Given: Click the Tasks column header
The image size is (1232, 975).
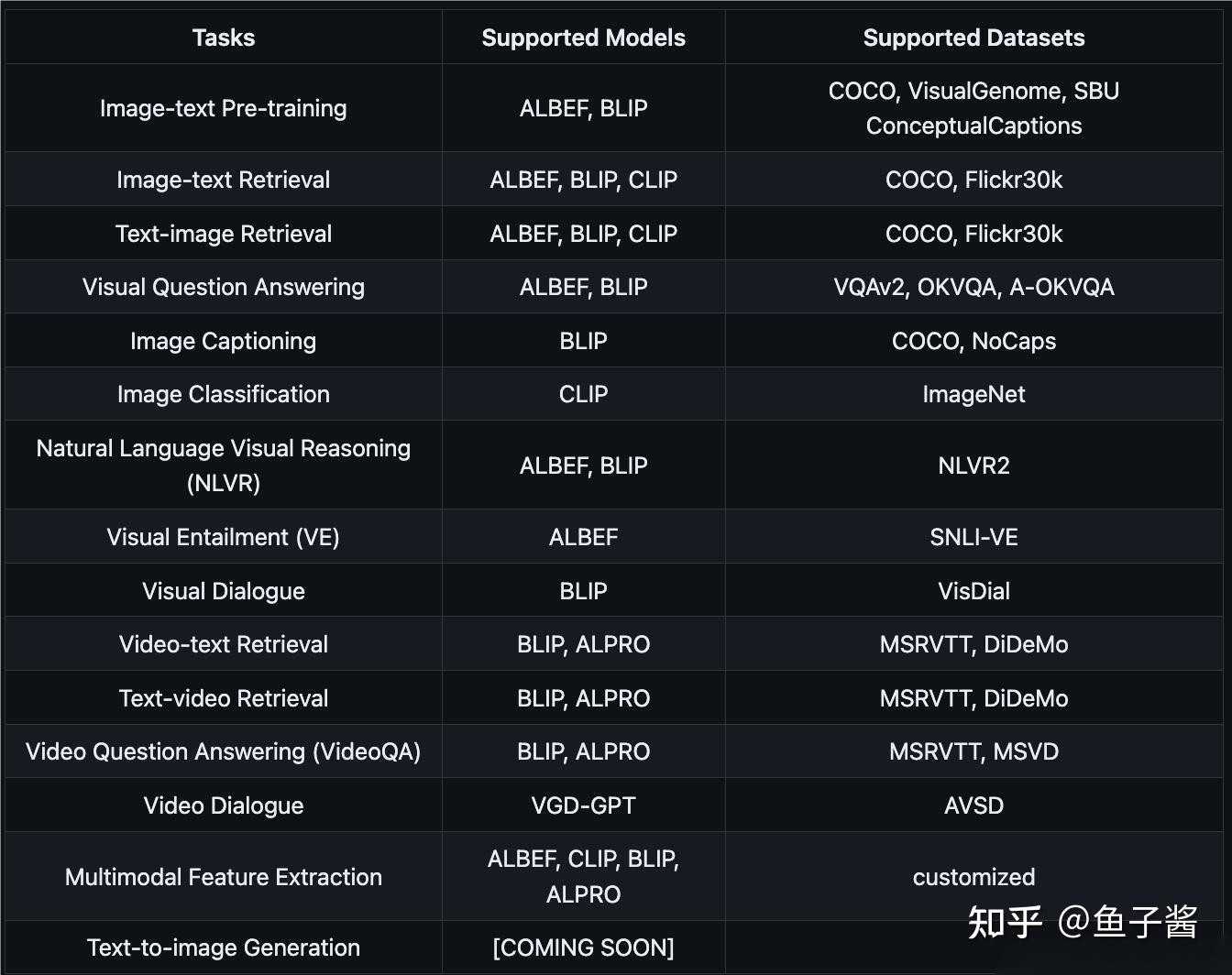Looking at the screenshot, I should click(x=224, y=38).
